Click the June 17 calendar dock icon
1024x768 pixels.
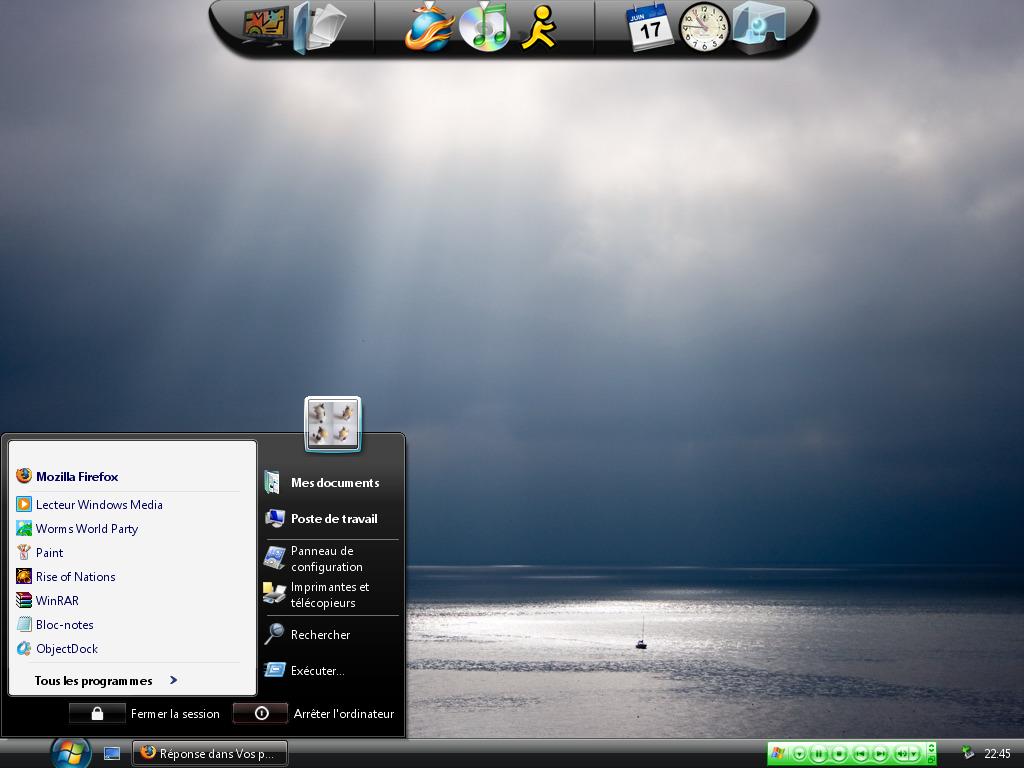tap(650, 27)
